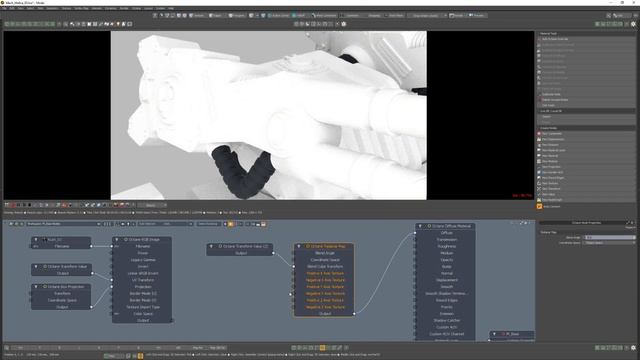Select the Octane Diffuse Material node title

pyautogui.click(x=451, y=226)
